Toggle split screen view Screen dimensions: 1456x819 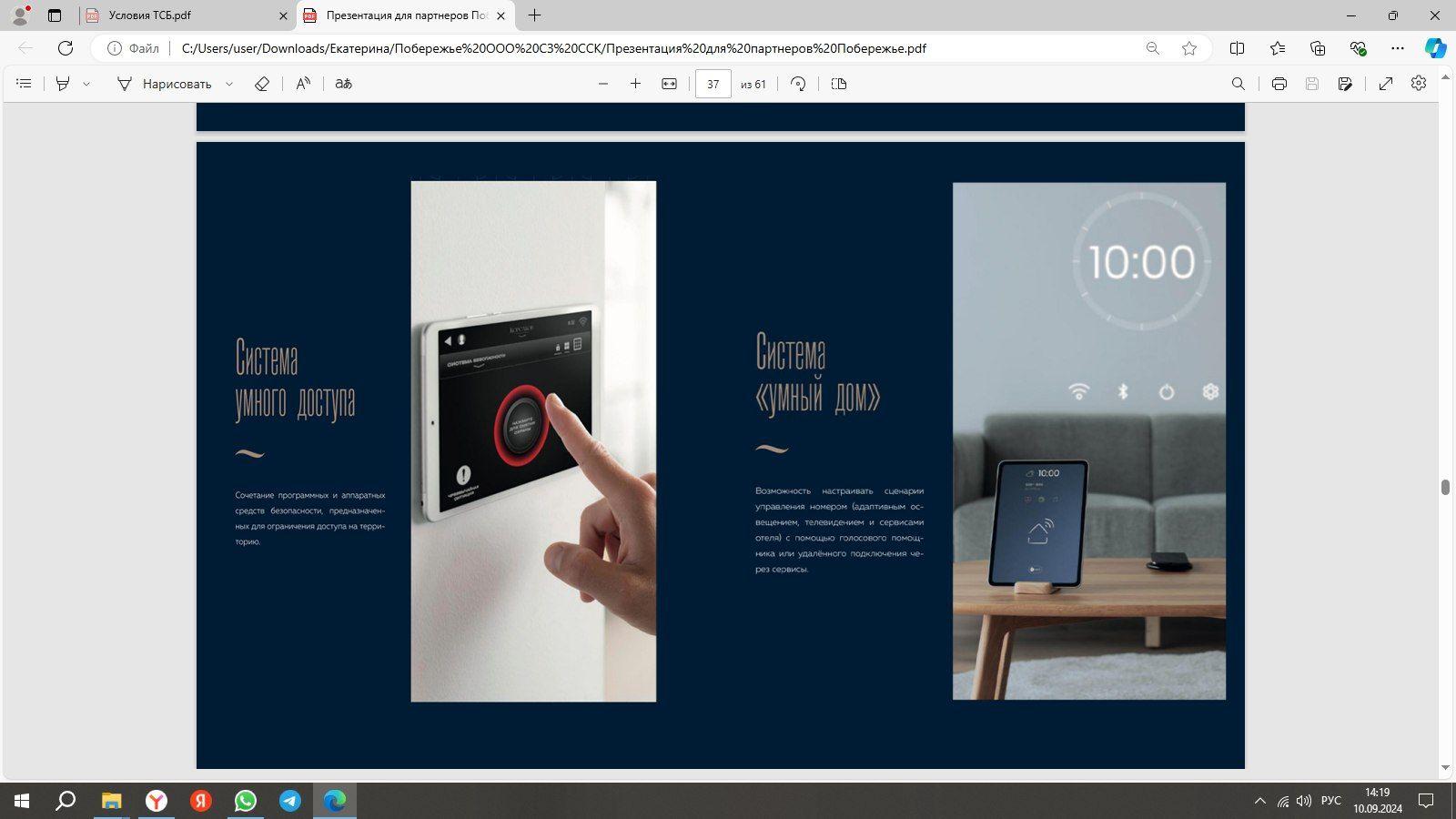point(1237,48)
